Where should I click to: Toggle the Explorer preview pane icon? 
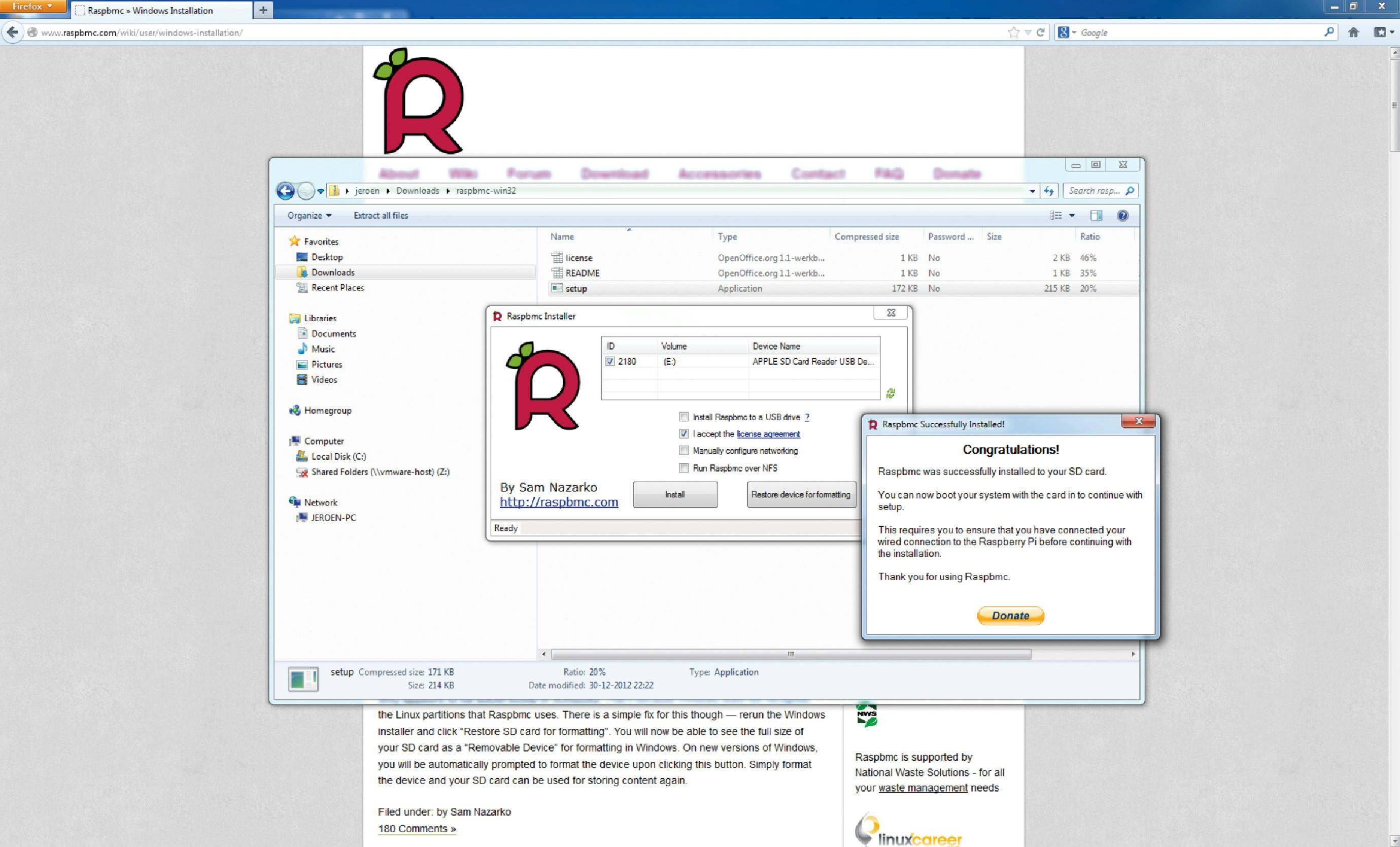point(1096,215)
